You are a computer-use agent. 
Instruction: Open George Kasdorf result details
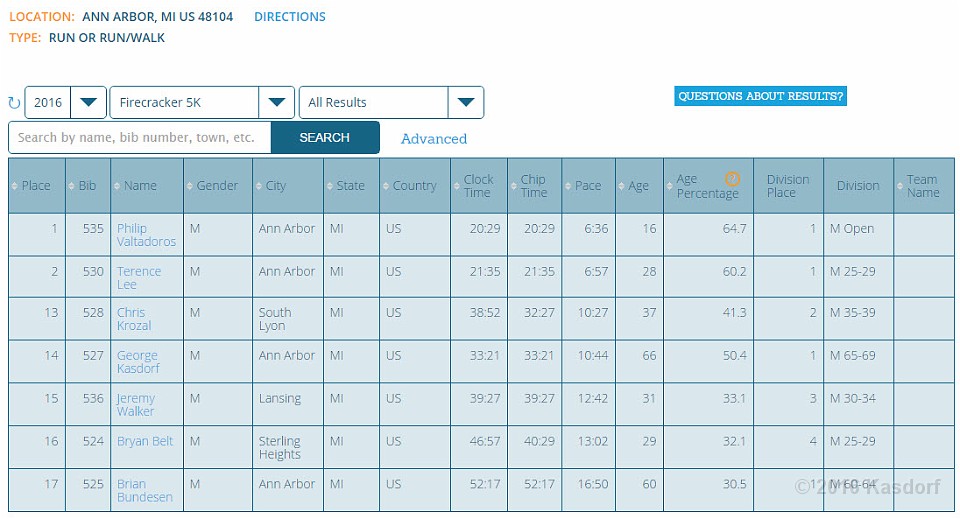[138, 362]
